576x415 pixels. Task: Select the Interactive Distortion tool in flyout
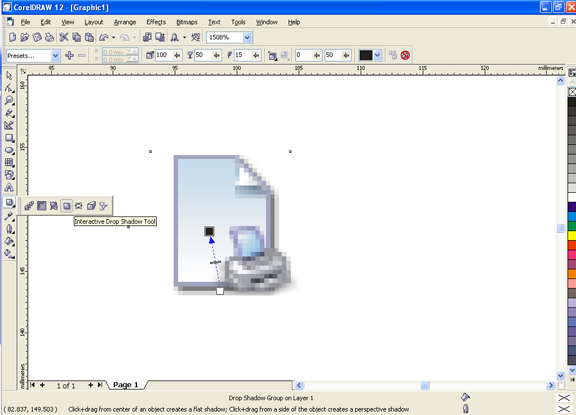pos(54,206)
